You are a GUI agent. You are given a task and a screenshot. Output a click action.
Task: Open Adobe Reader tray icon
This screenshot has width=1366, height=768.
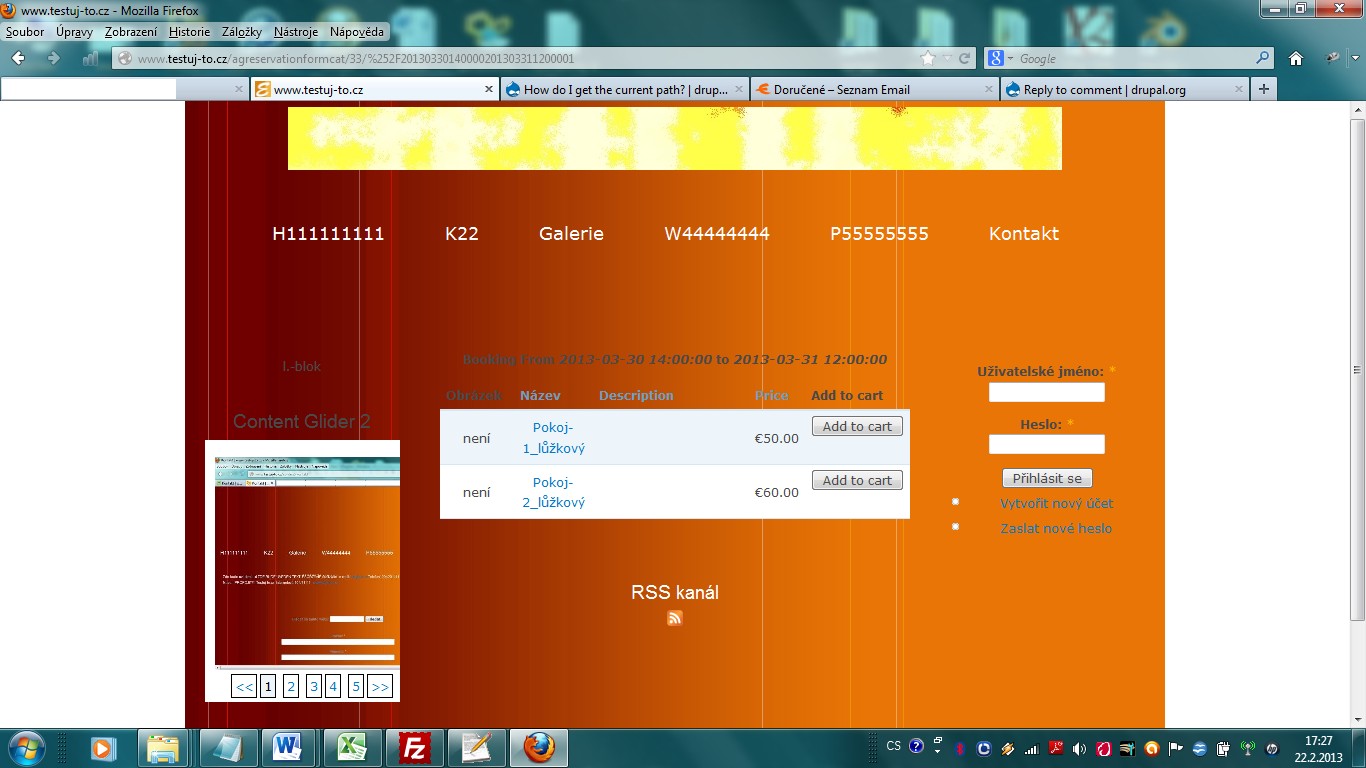tap(1054, 748)
